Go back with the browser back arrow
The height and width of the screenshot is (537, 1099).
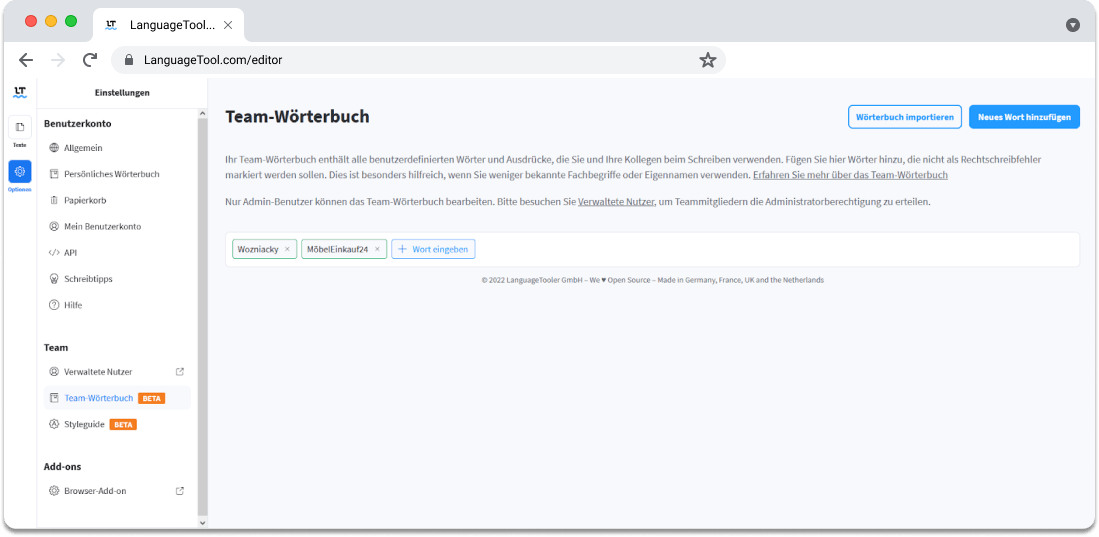coord(26,60)
